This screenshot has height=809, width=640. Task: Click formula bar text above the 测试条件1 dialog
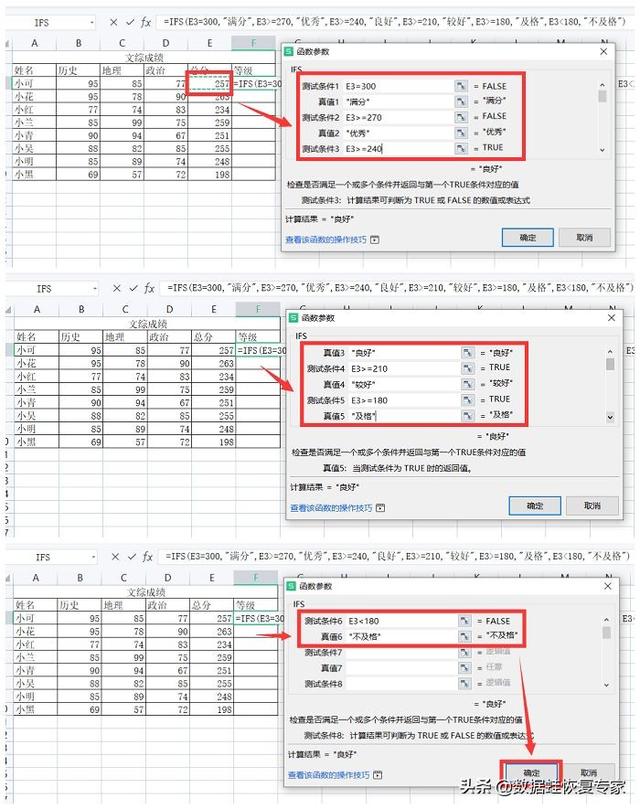click(x=394, y=22)
